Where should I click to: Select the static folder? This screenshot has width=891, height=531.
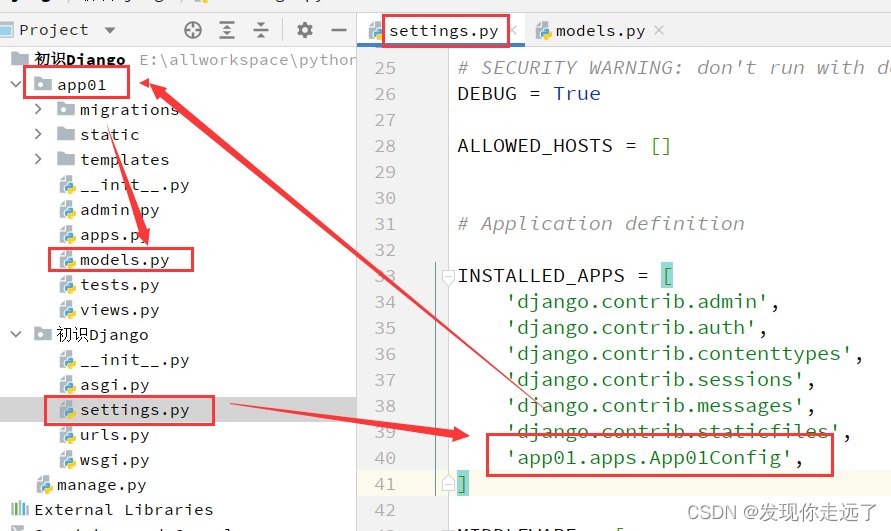tap(110, 135)
